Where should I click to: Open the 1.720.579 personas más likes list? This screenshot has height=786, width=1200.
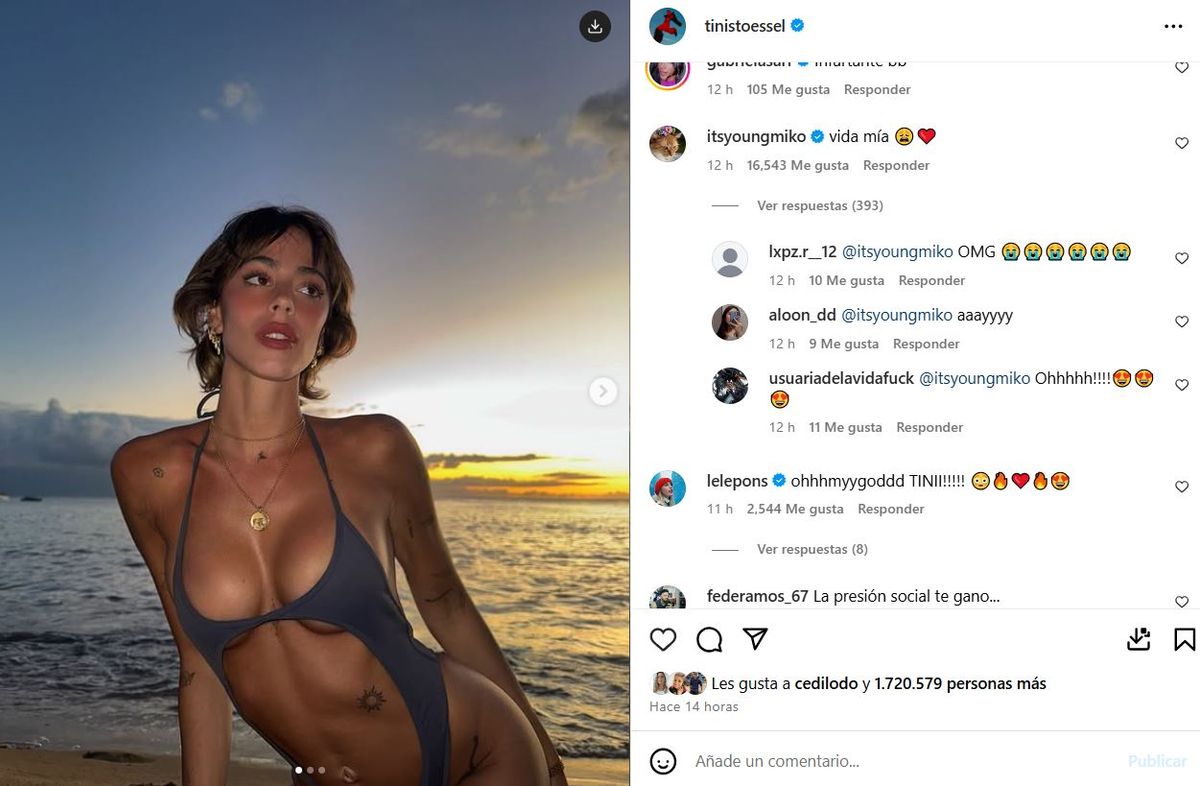coord(960,684)
